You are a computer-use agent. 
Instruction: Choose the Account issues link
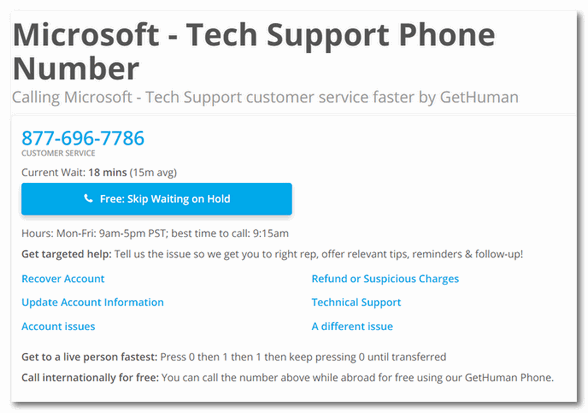coord(58,326)
